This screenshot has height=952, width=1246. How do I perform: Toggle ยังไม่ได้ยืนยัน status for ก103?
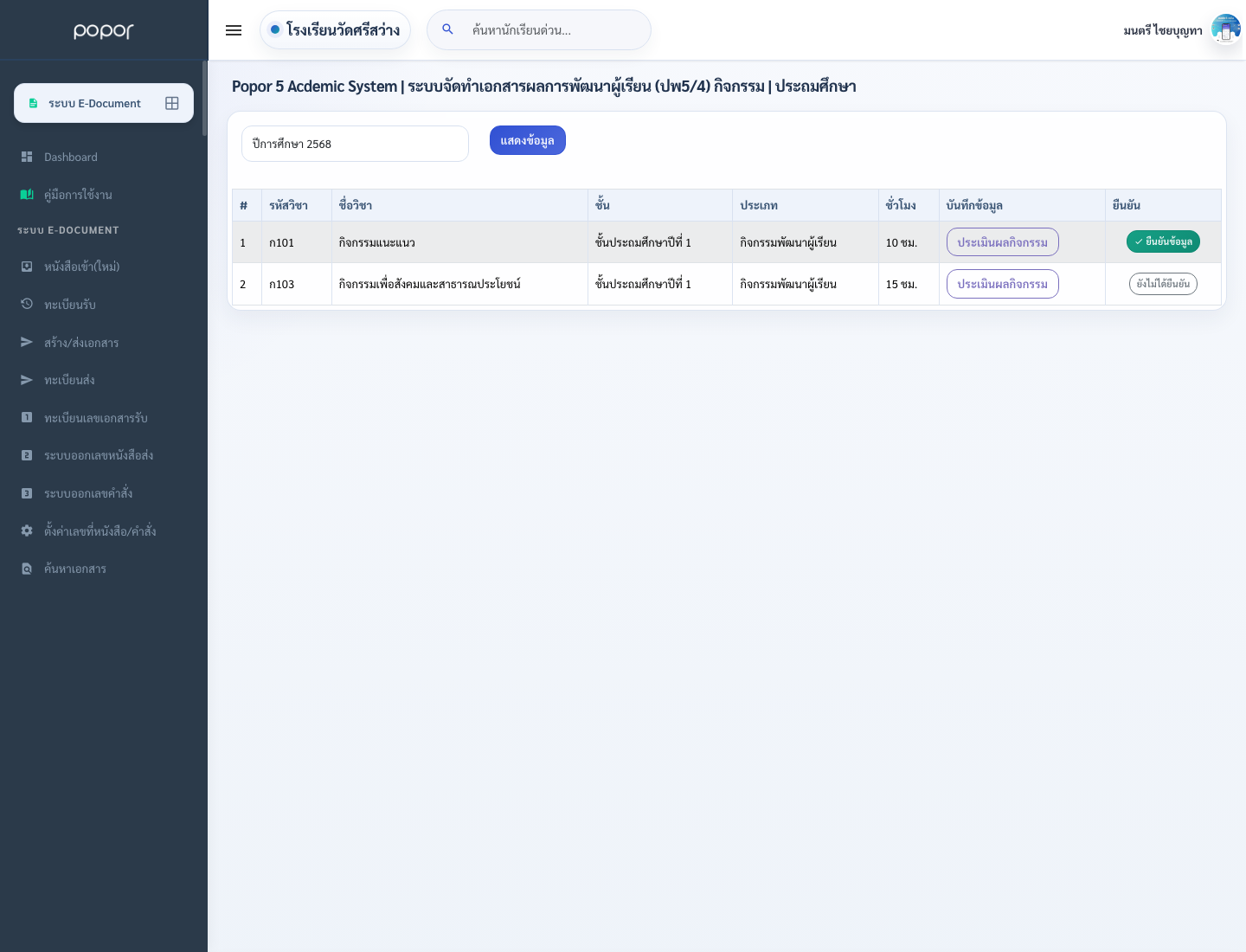(x=1163, y=284)
